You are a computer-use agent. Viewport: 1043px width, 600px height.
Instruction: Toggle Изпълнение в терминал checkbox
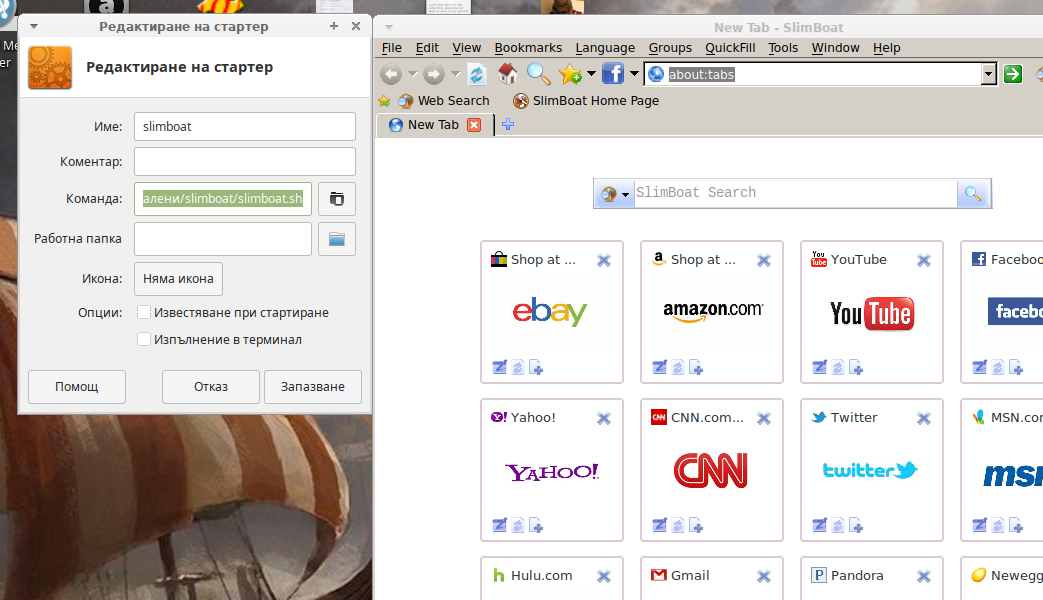click(144, 339)
